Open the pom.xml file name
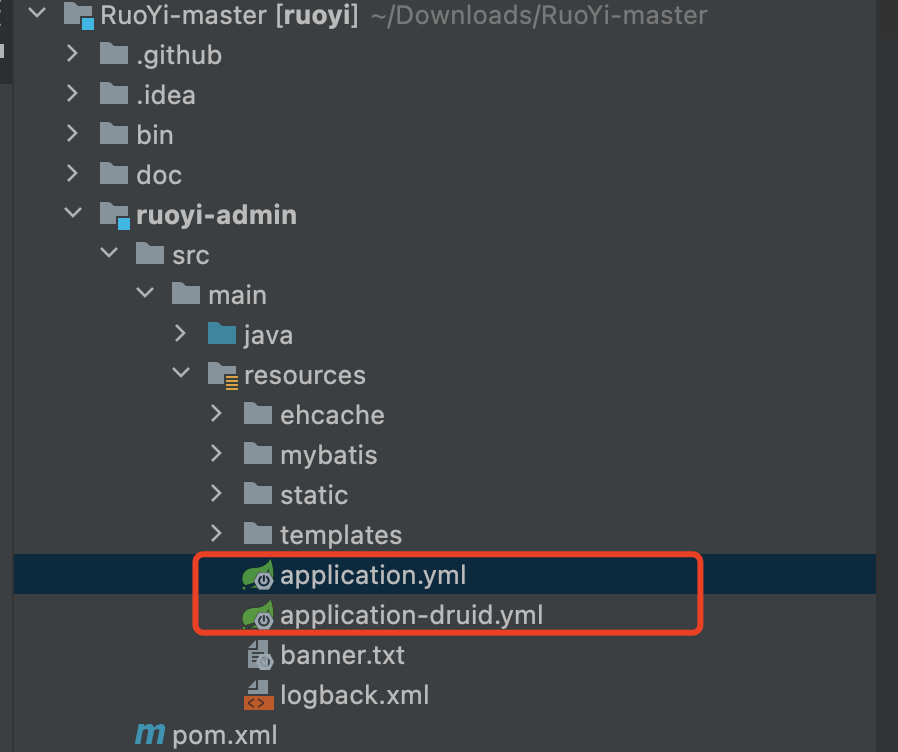Viewport: 898px width, 752px height. coord(224,735)
